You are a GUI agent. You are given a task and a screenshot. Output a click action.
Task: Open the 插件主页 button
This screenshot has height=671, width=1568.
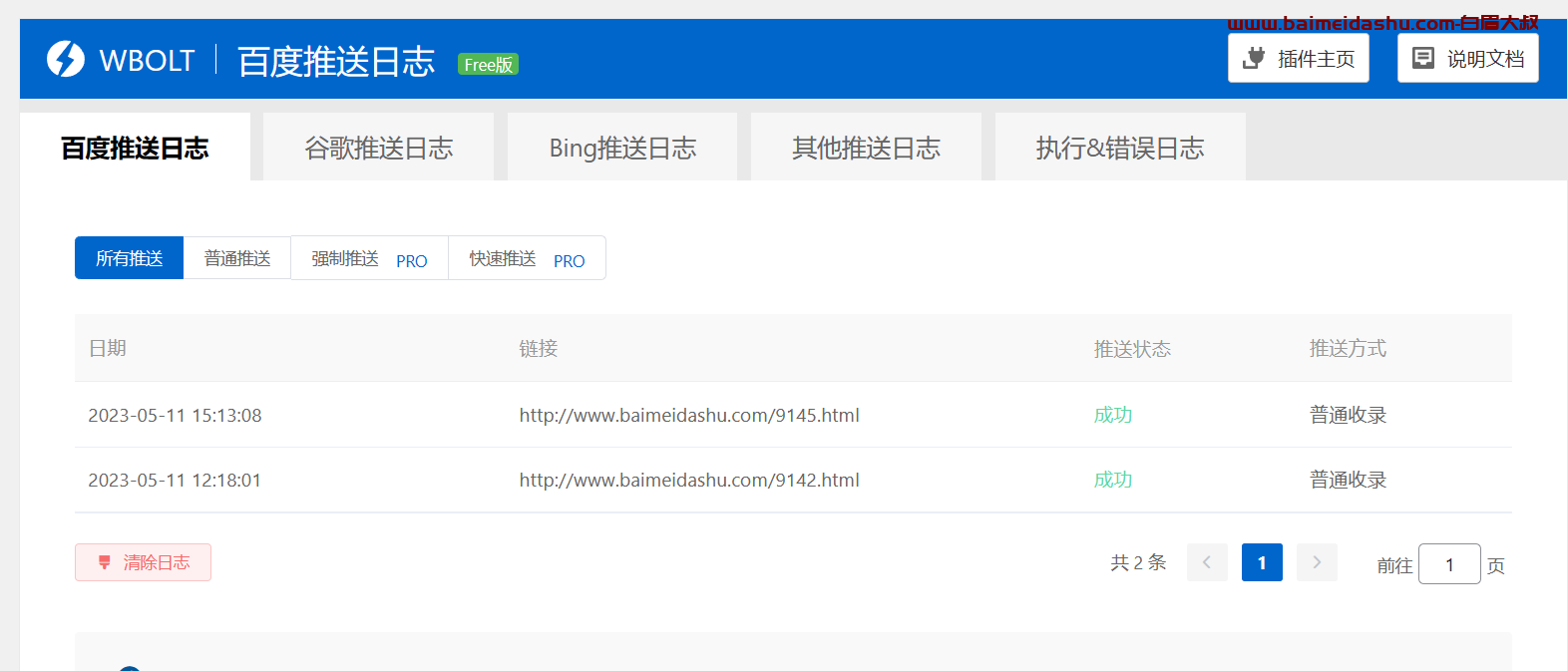tap(1299, 58)
